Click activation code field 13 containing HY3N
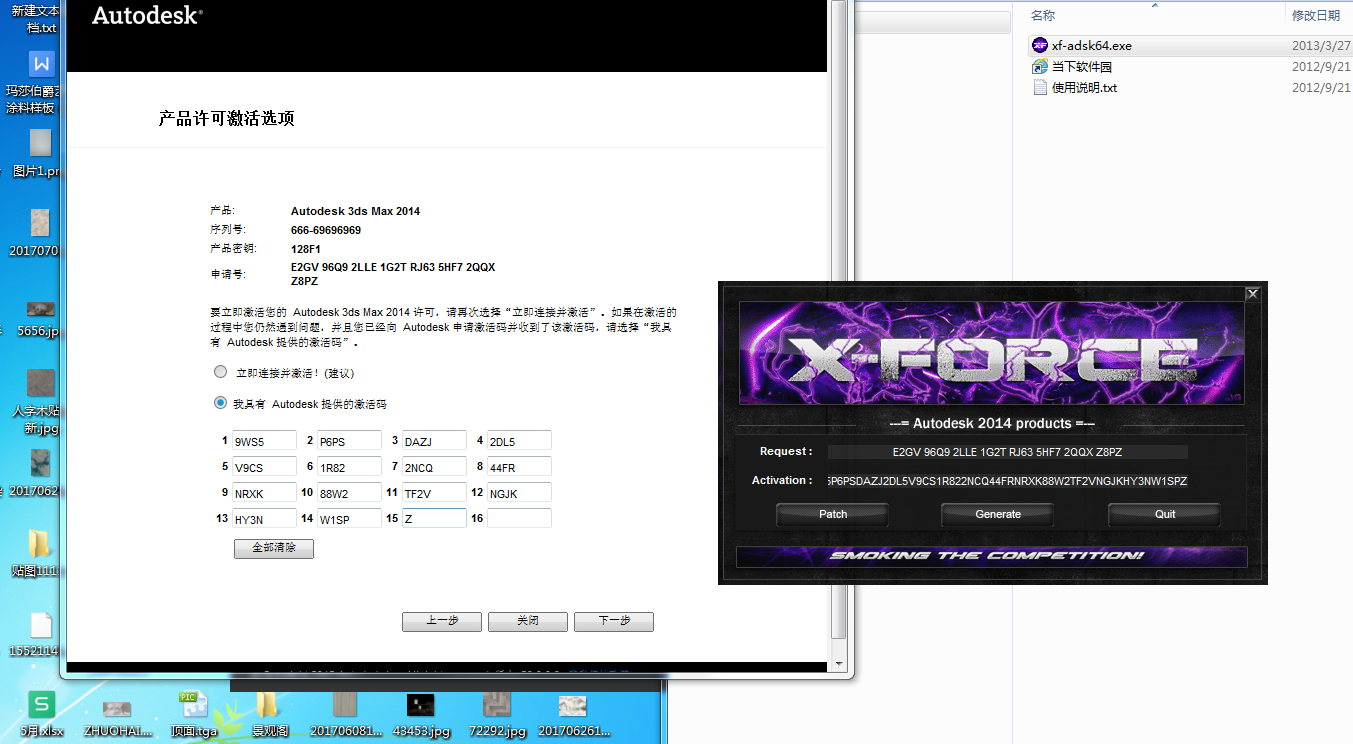1353x744 pixels. (x=264, y=519)
